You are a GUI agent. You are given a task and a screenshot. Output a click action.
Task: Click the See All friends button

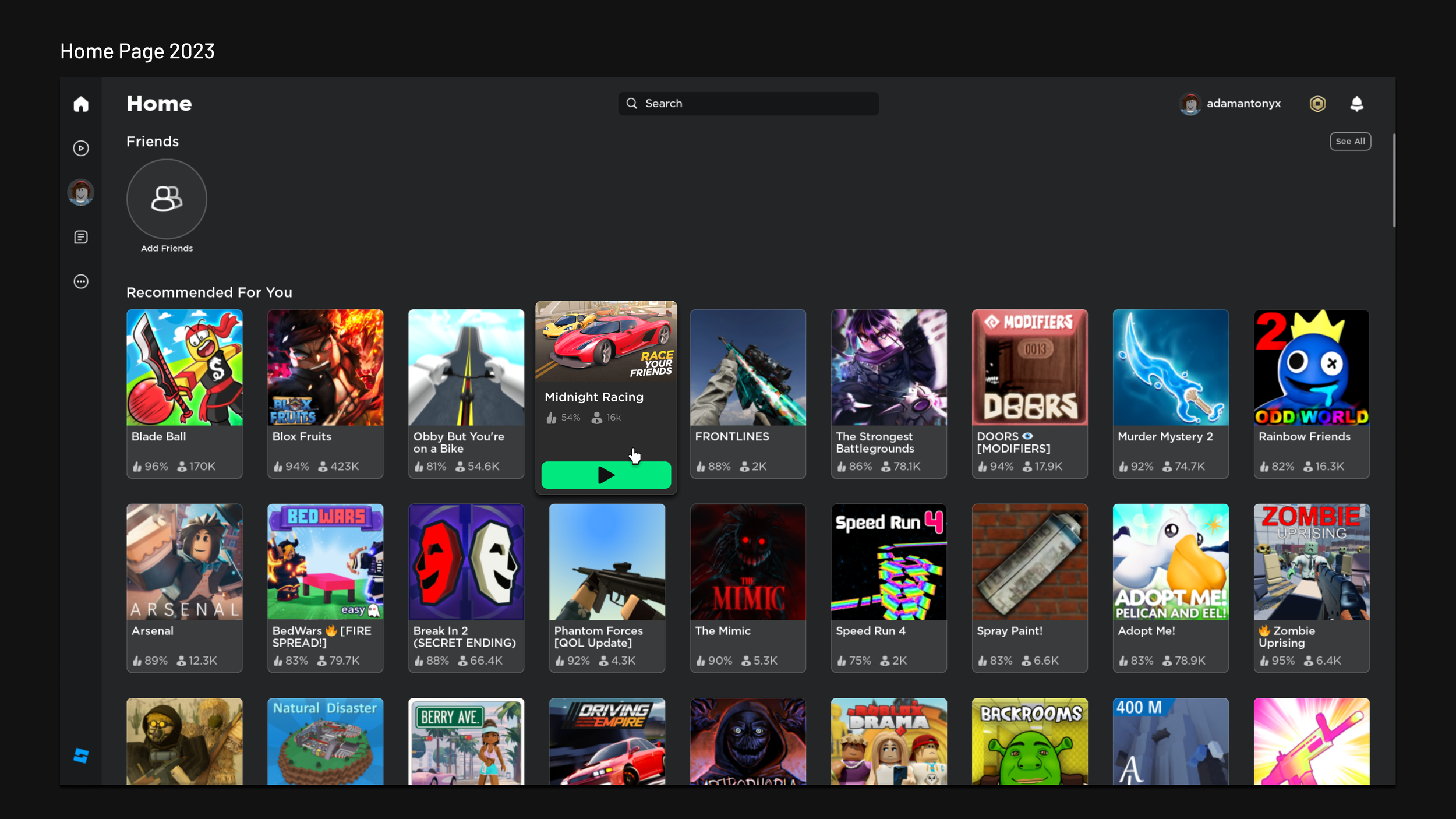[x=1350, y=141]
